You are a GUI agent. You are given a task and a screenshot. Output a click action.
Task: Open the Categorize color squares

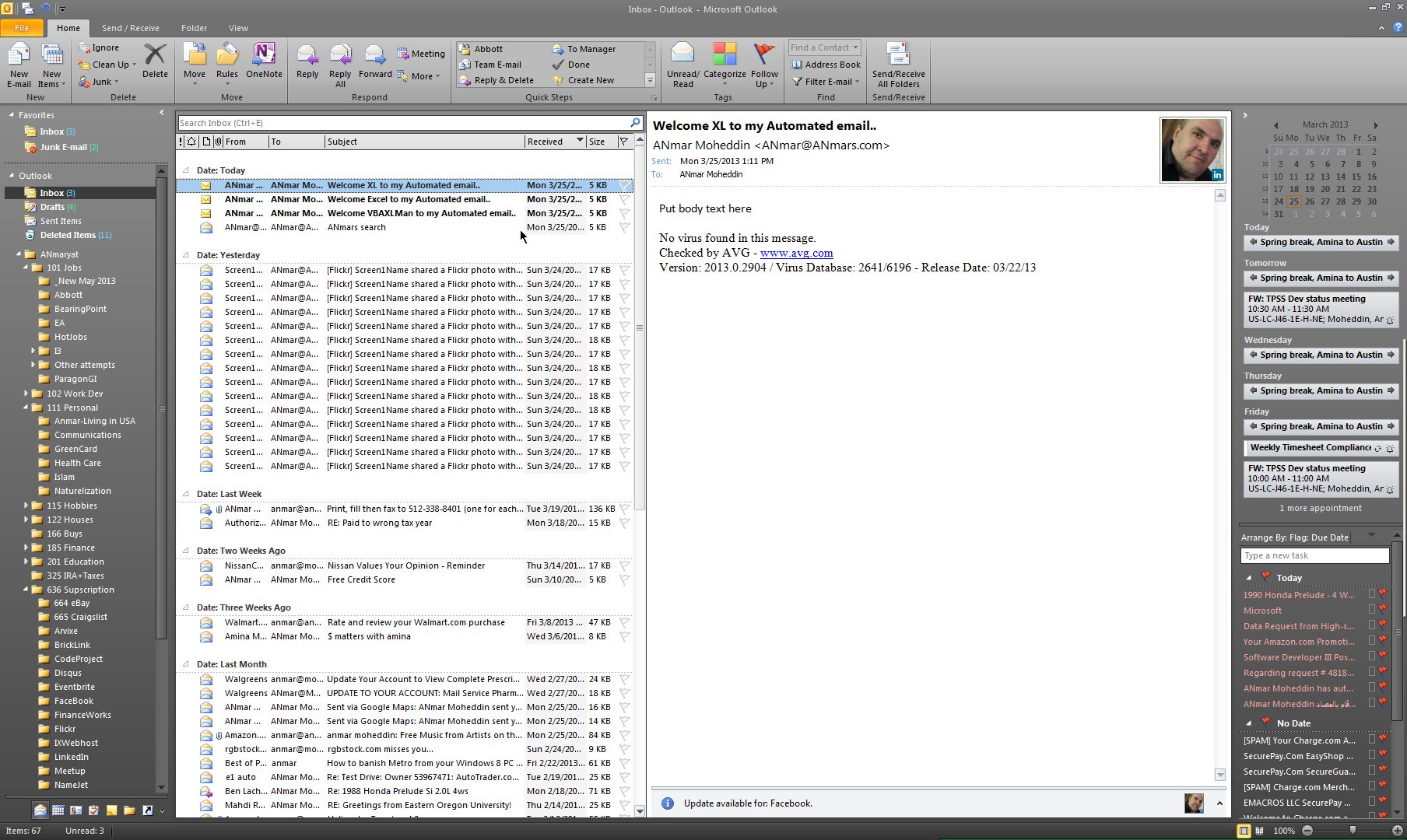coord(725,54)
